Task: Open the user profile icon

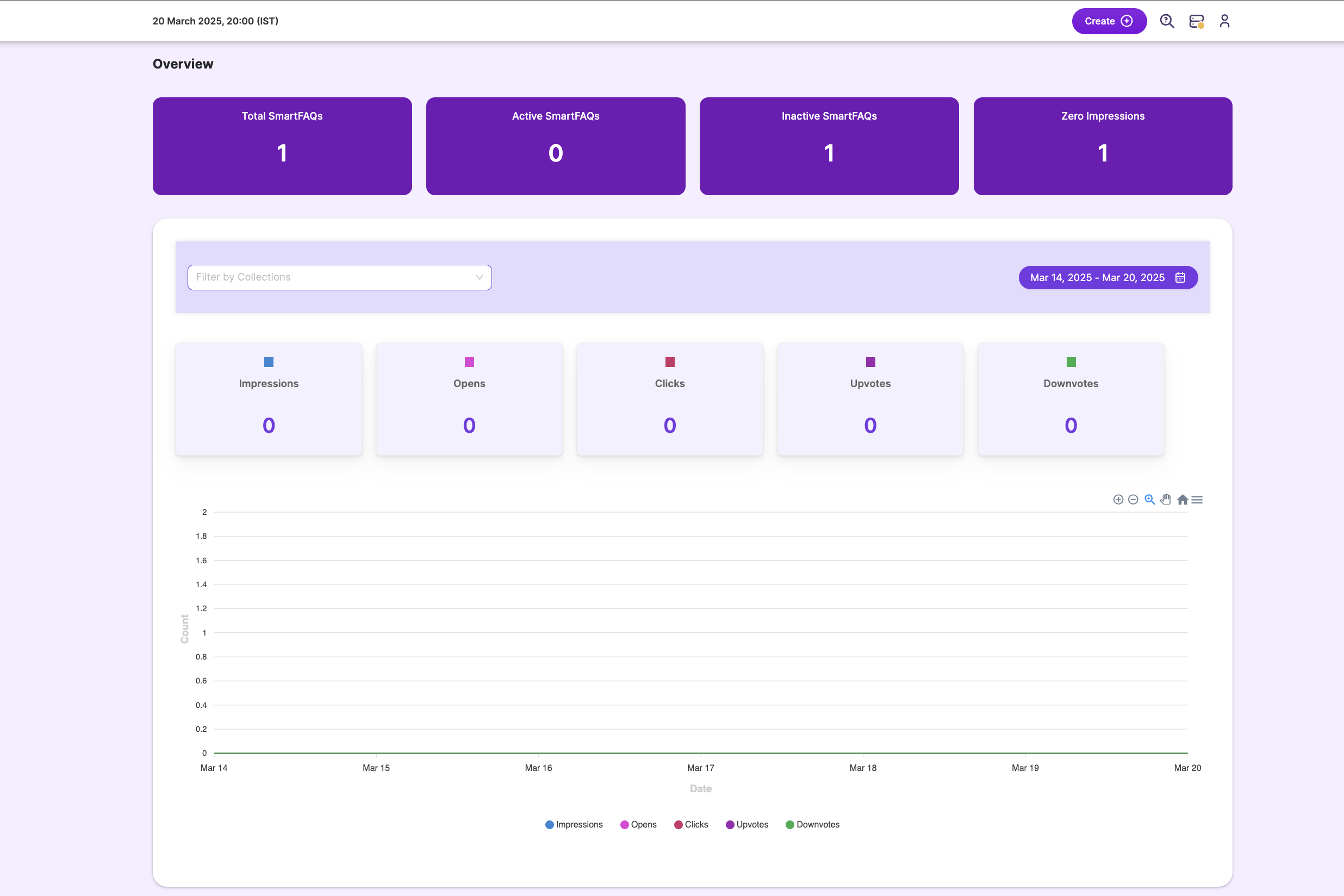Action: [x=1224, y=21]
